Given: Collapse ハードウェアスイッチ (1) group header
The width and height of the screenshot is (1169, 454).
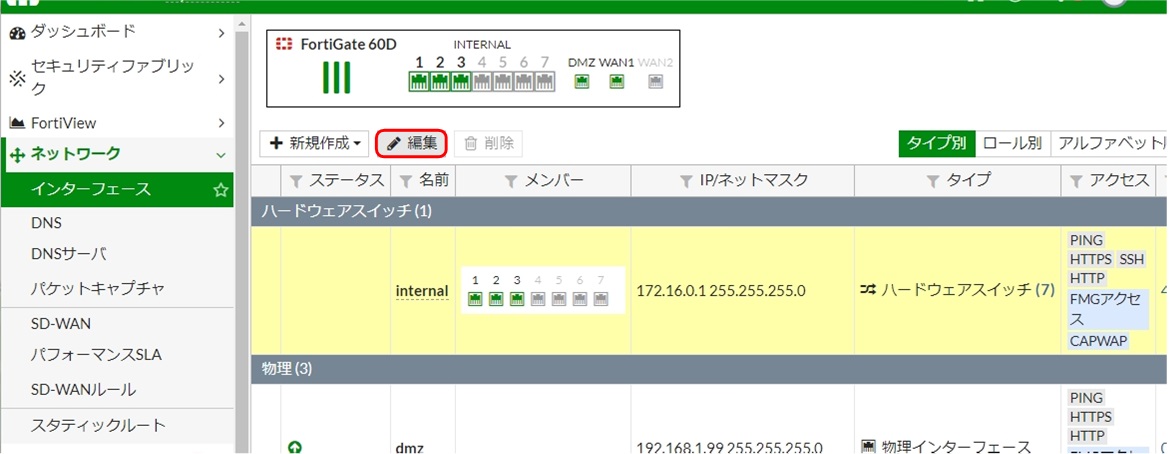Looking at the screenshot, I should click(x=710, y=212).
